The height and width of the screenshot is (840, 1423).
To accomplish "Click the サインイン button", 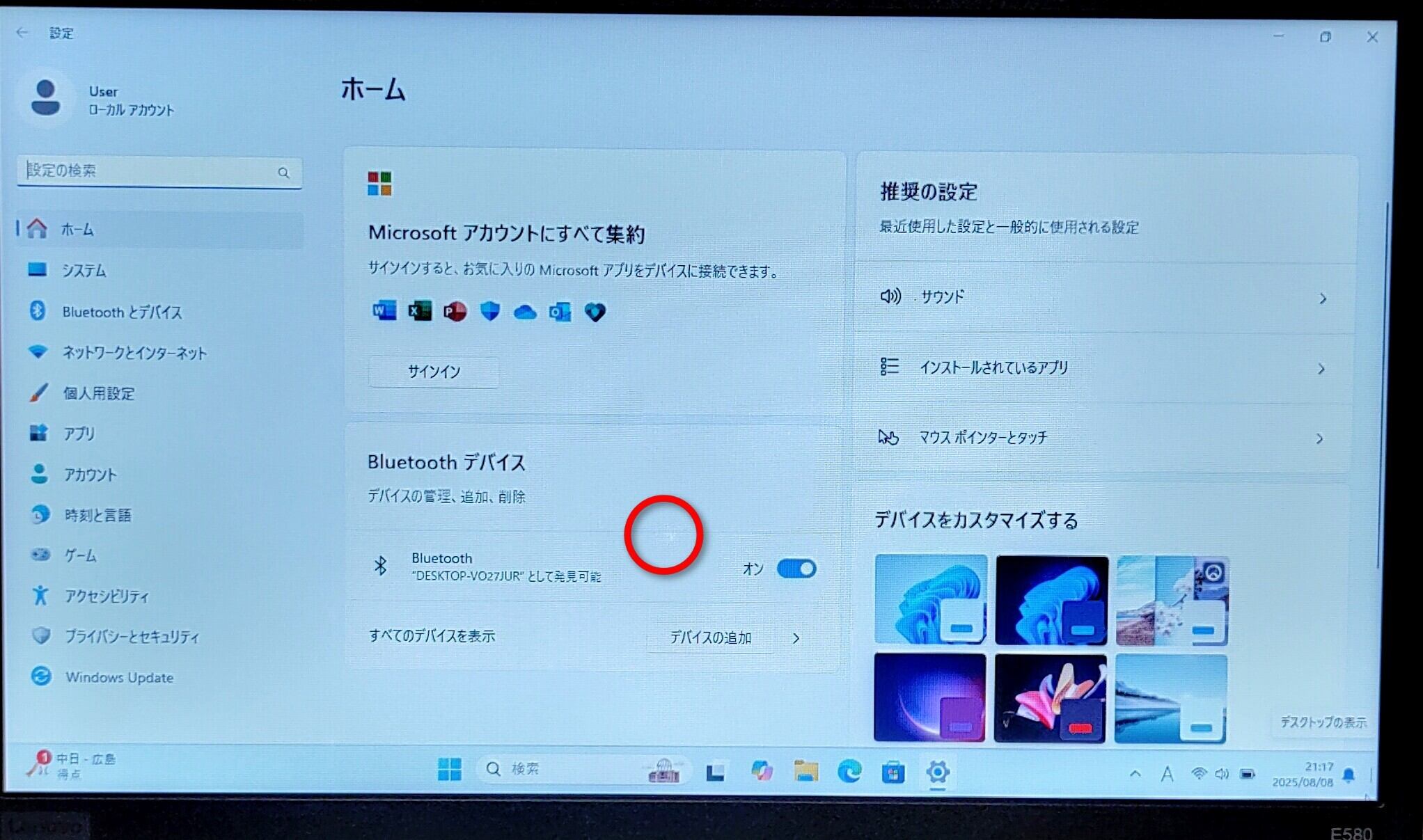I will (x=434, y=372).
